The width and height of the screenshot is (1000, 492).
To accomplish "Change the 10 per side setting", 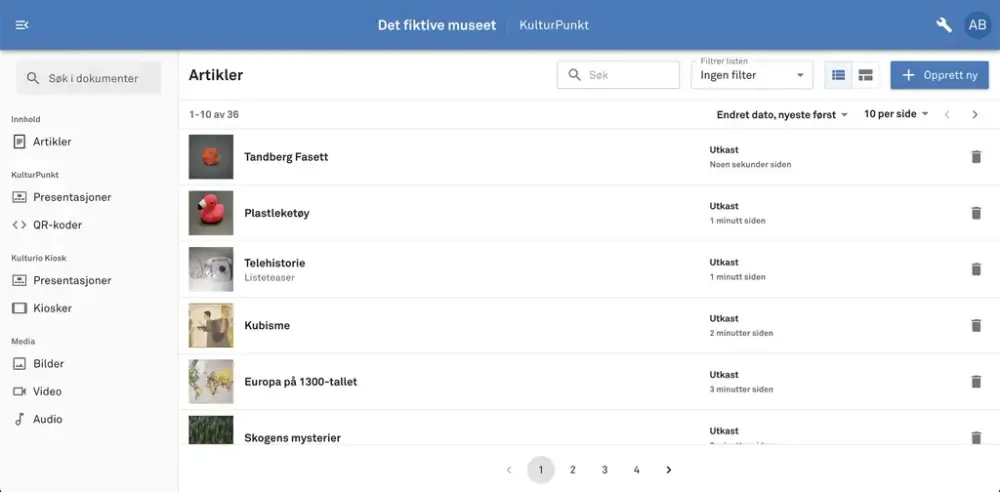I will pos(896,115).
